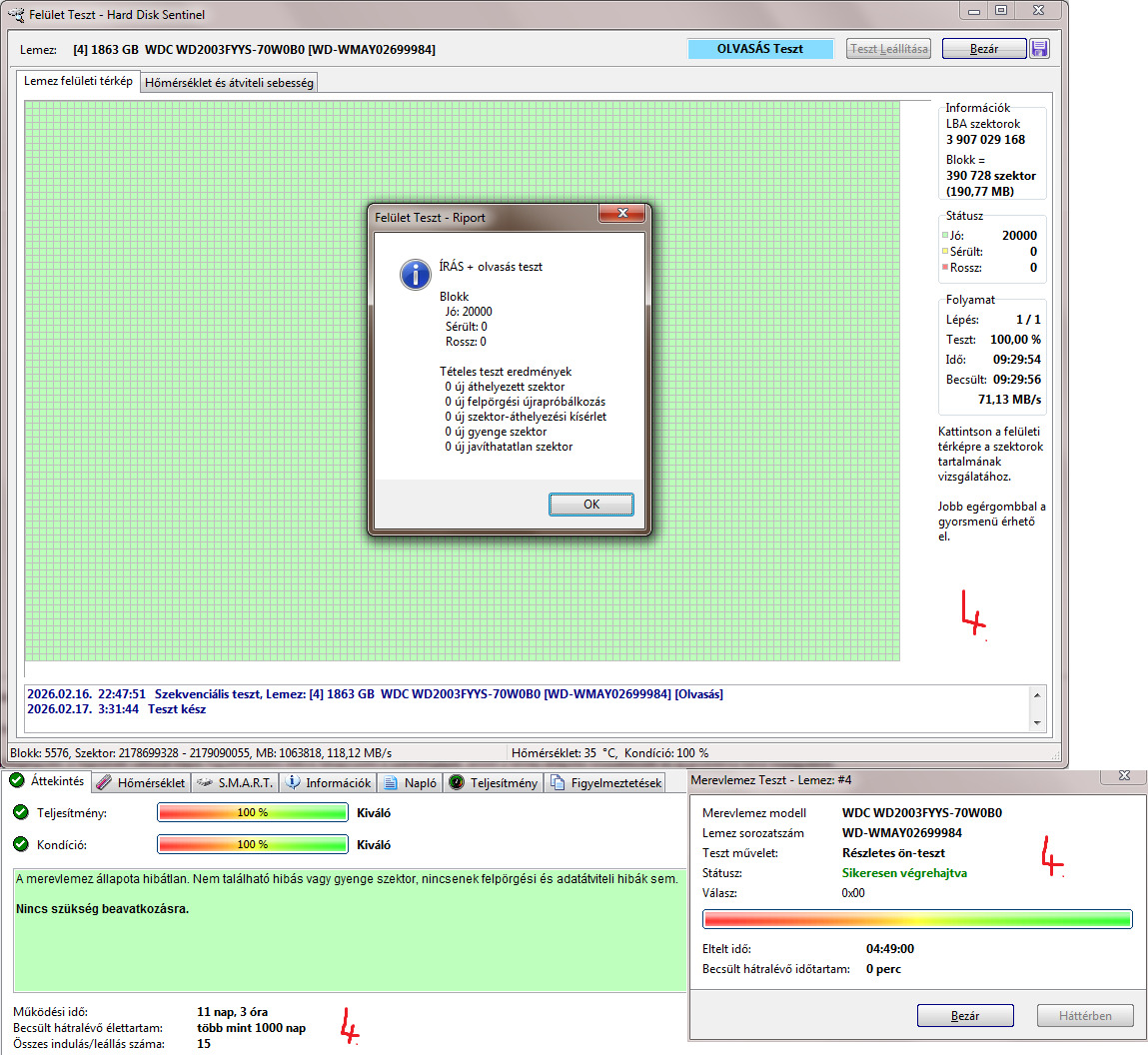Open the S.M.A.R.T. tab
1148x1055 pixels.
(x=236, y=782)
